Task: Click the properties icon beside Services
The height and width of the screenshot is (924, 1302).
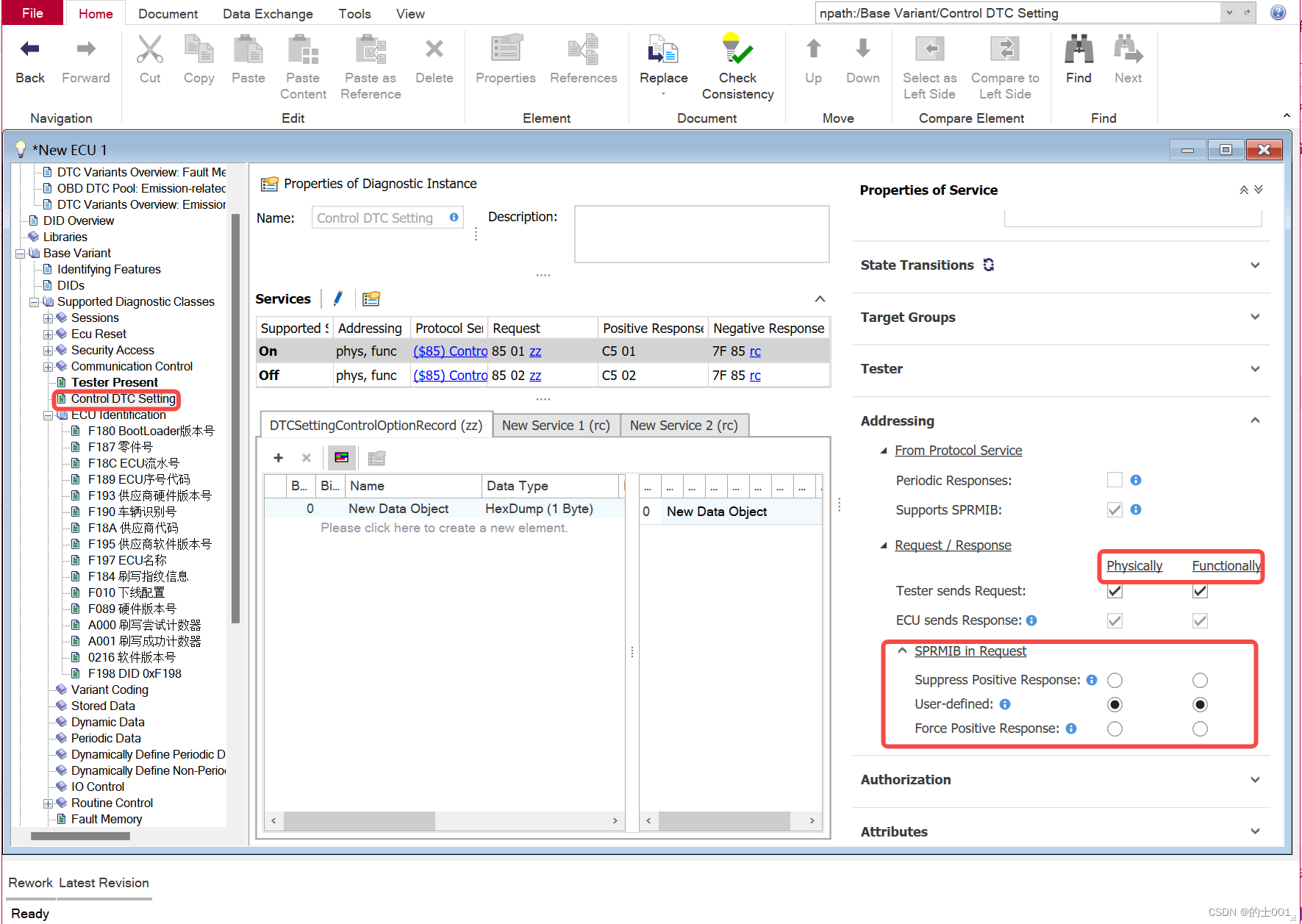Action: point(371,298)
